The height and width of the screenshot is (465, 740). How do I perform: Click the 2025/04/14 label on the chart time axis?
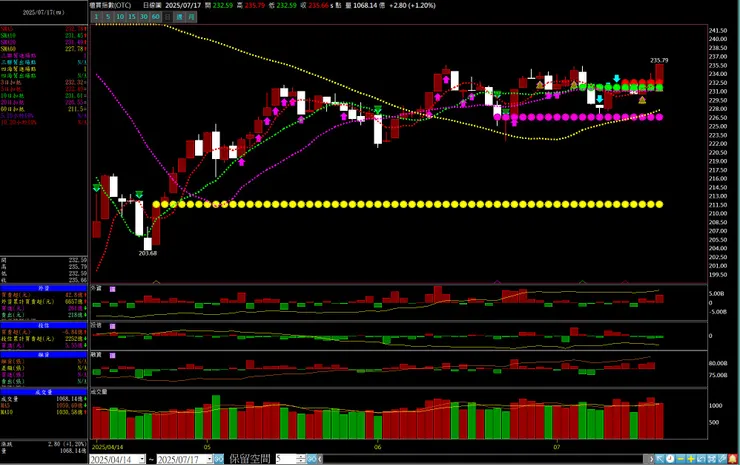(108, 447)
